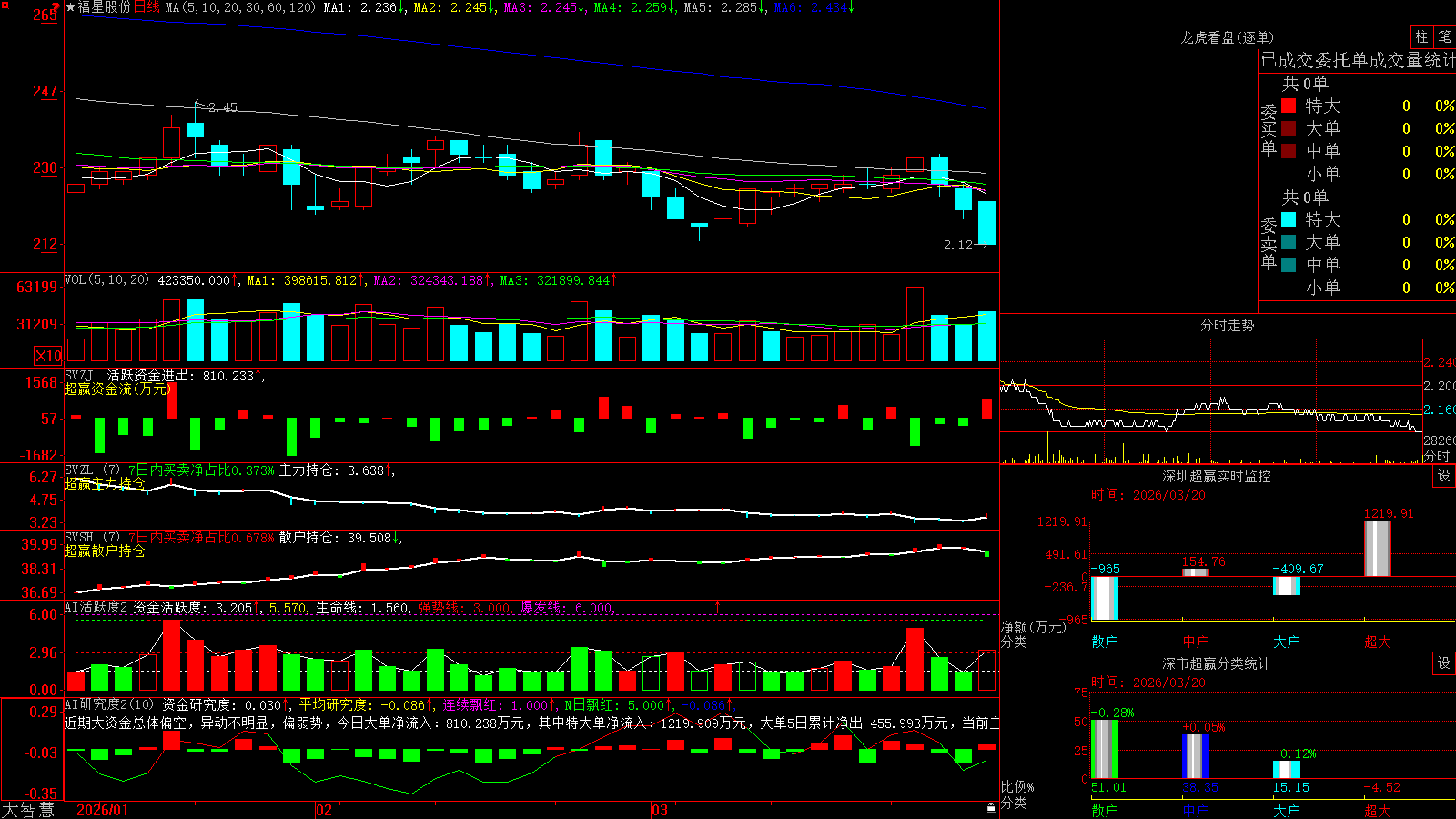1456x819 pixels.
Task: Click red 特大 swatch in 委买单
Action: 1289,106
